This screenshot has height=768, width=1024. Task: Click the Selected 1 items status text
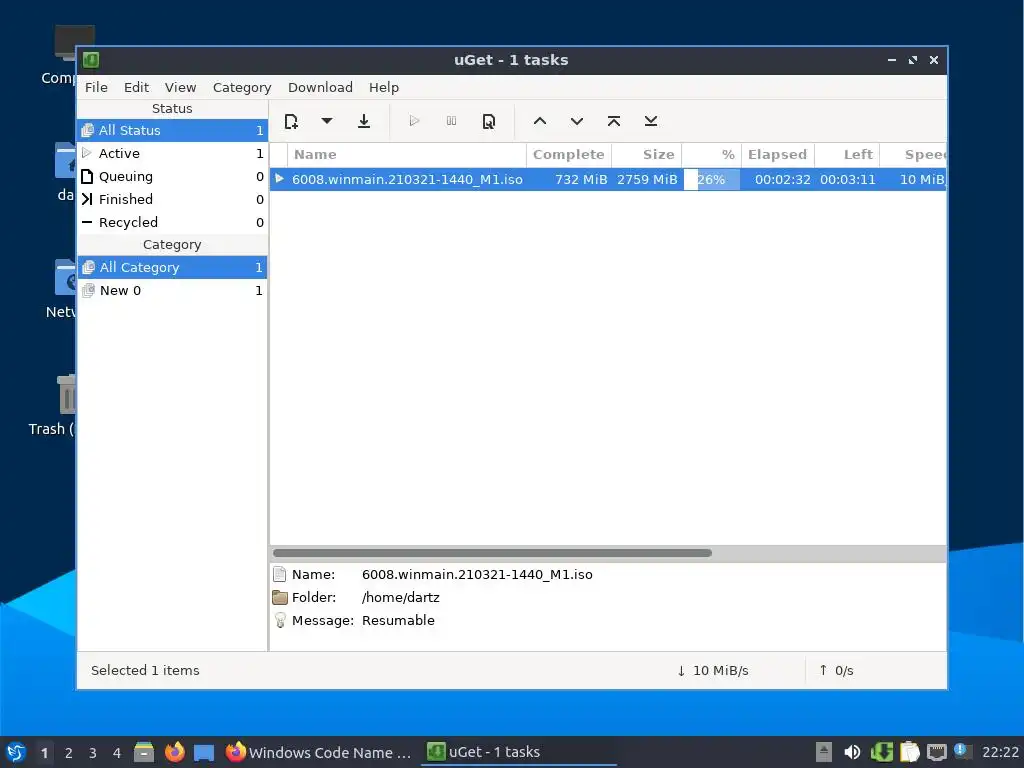tap(145, 671)
